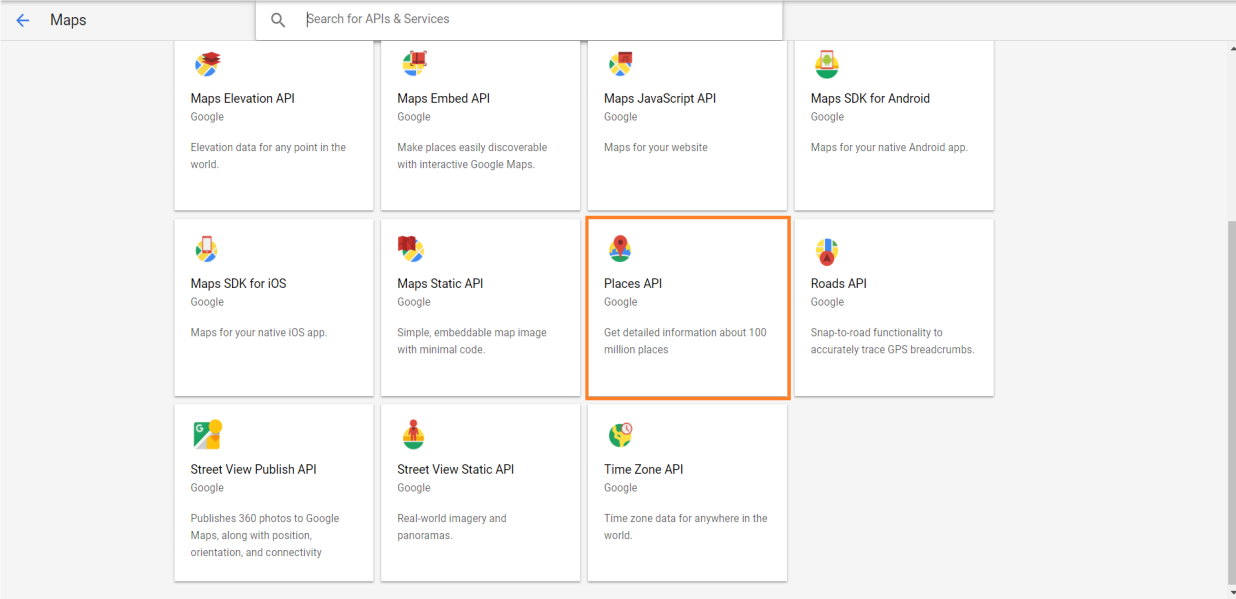Click the Search for APIs & Services field
Screen dimensions: 1236x599
tap(520, 18)
